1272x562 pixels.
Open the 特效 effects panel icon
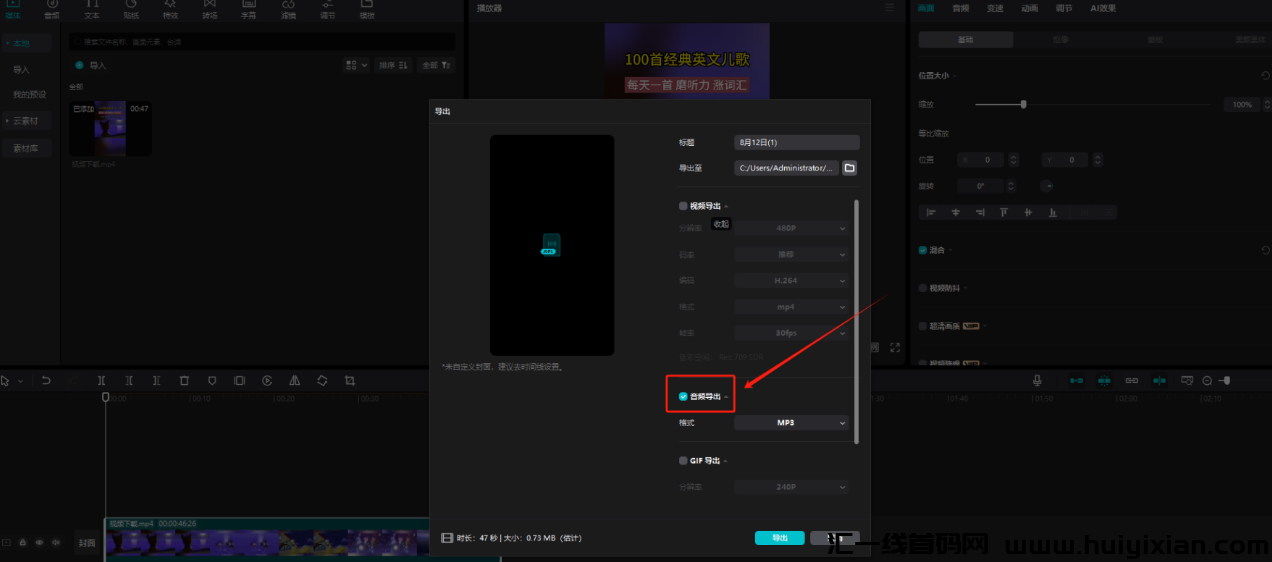point(170,9)
